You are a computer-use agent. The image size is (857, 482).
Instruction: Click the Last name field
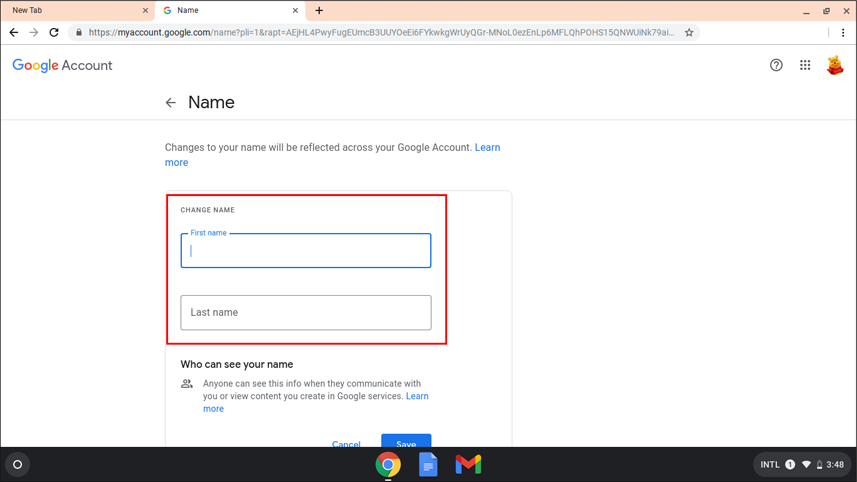pyautogui.click(x=306, y=313)
